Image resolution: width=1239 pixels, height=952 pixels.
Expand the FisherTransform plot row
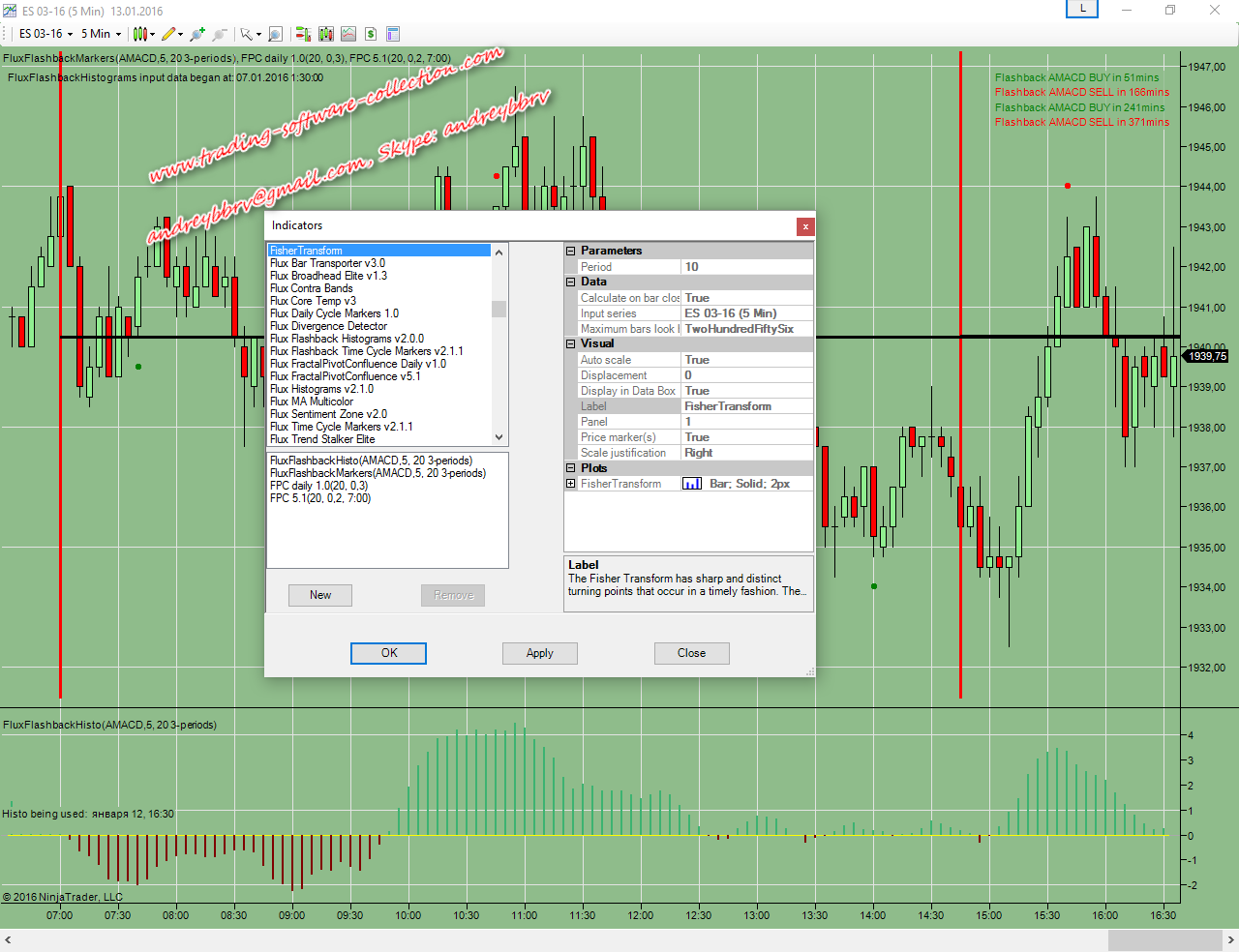tap(571, 484)
